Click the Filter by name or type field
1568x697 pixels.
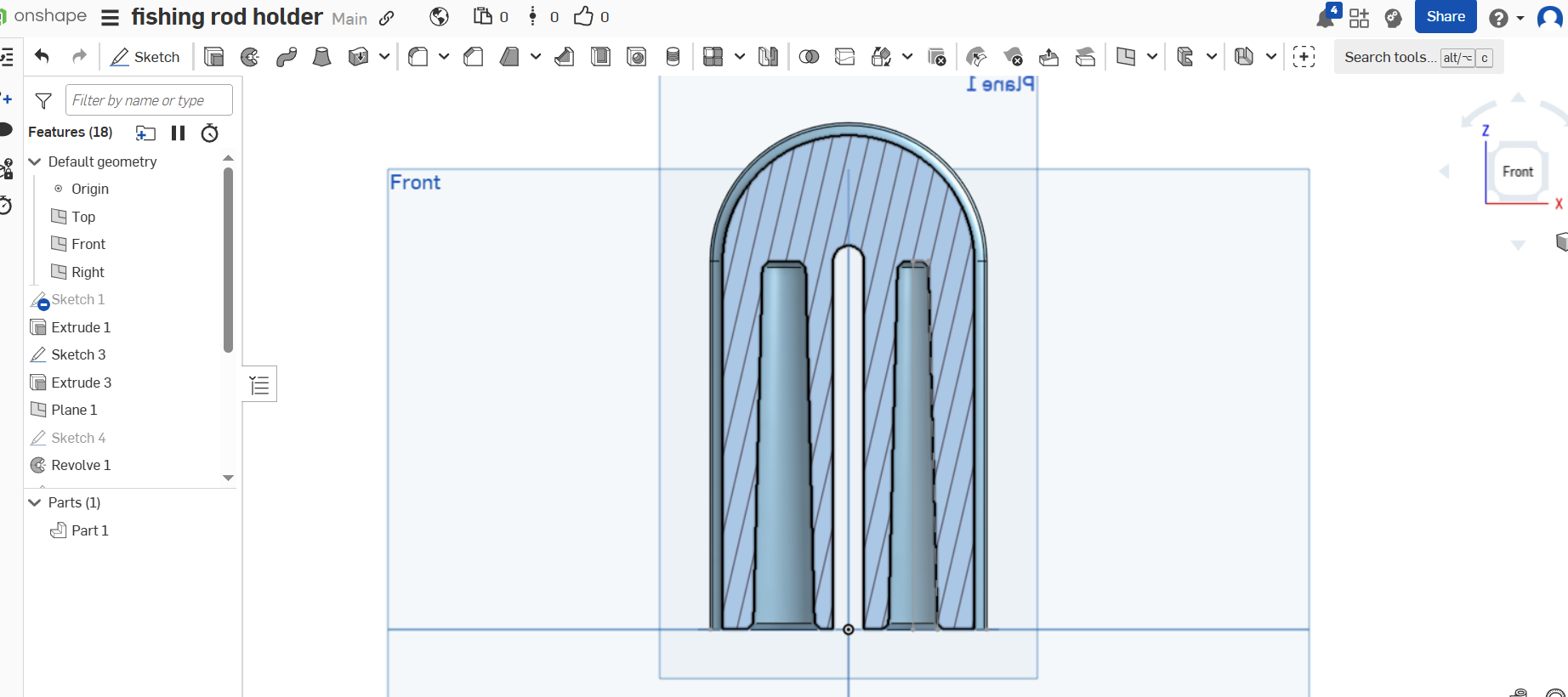point(149,100)
